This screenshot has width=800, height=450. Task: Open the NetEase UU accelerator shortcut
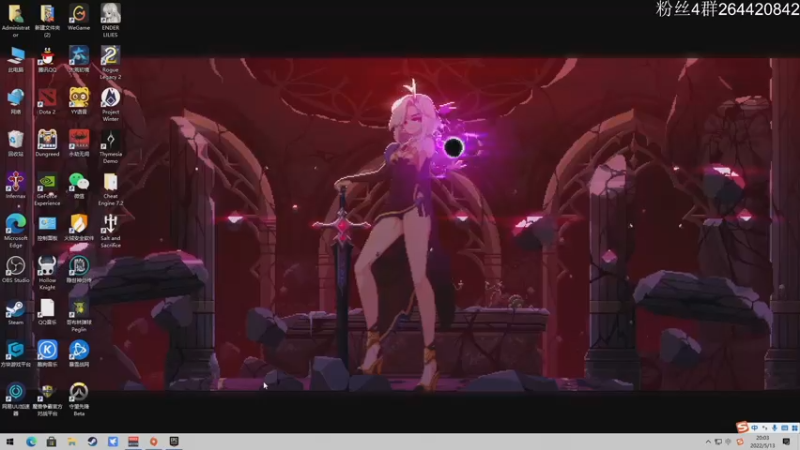pyautogui.click(x=15, y=399)
